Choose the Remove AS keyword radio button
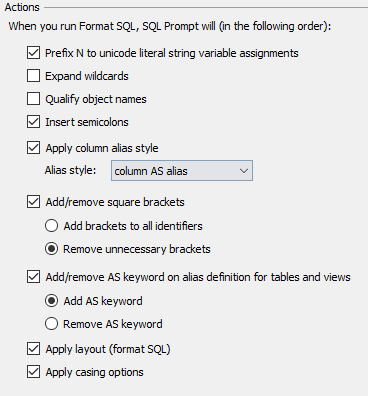Viewport: 368px width, 396px height. coord(51,324)
